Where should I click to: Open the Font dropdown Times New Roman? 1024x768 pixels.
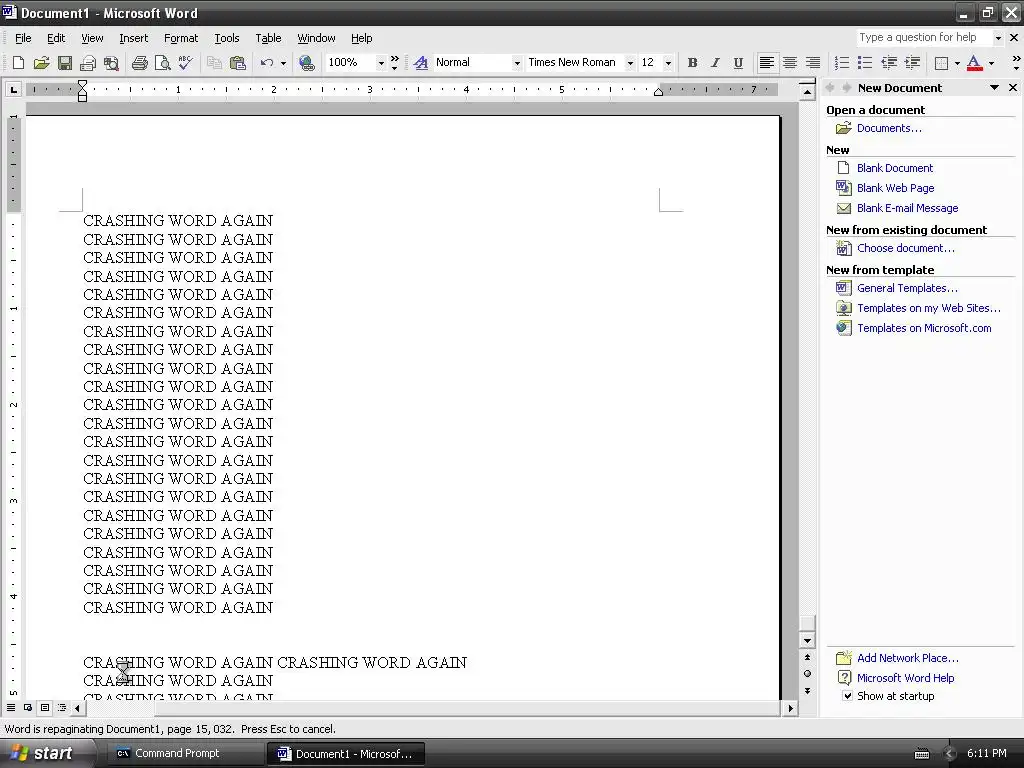[x=630, y=63]
